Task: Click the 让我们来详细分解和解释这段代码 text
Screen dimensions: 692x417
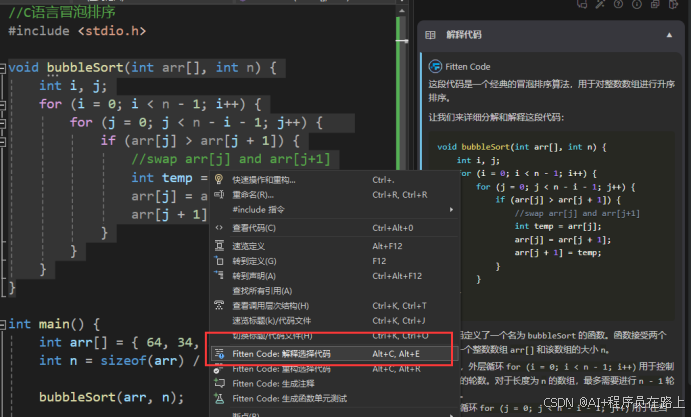Action: (496, 117)
